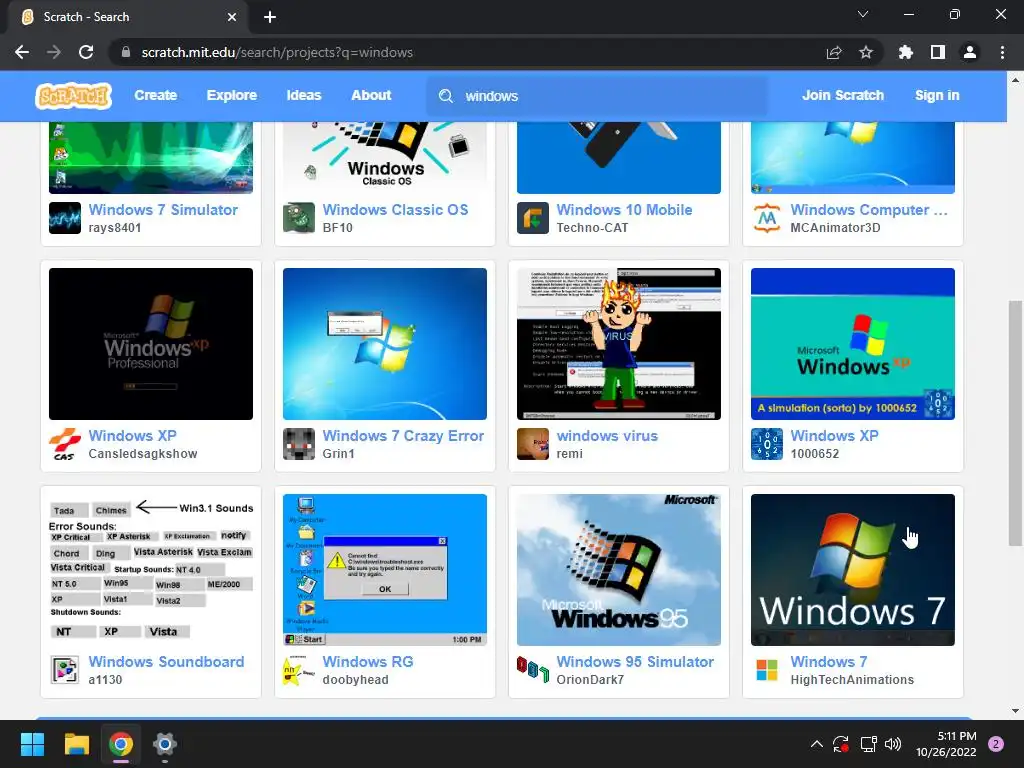Screen dimensions: 1024x768
Task: Open Cansledsagkshow's CAS avatar icon
Action: (65, 444)
